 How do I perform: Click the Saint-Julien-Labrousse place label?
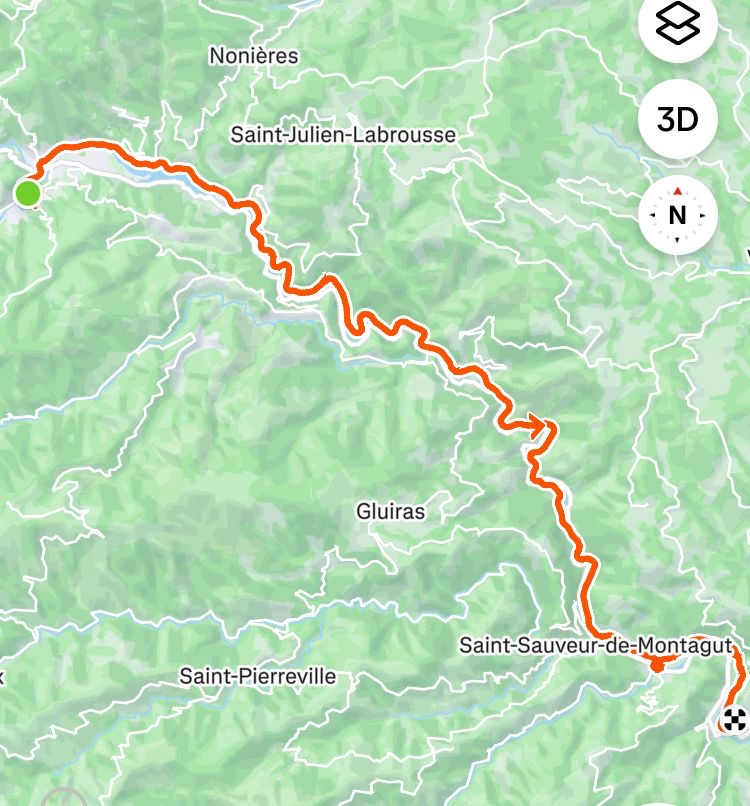point(343,135)
